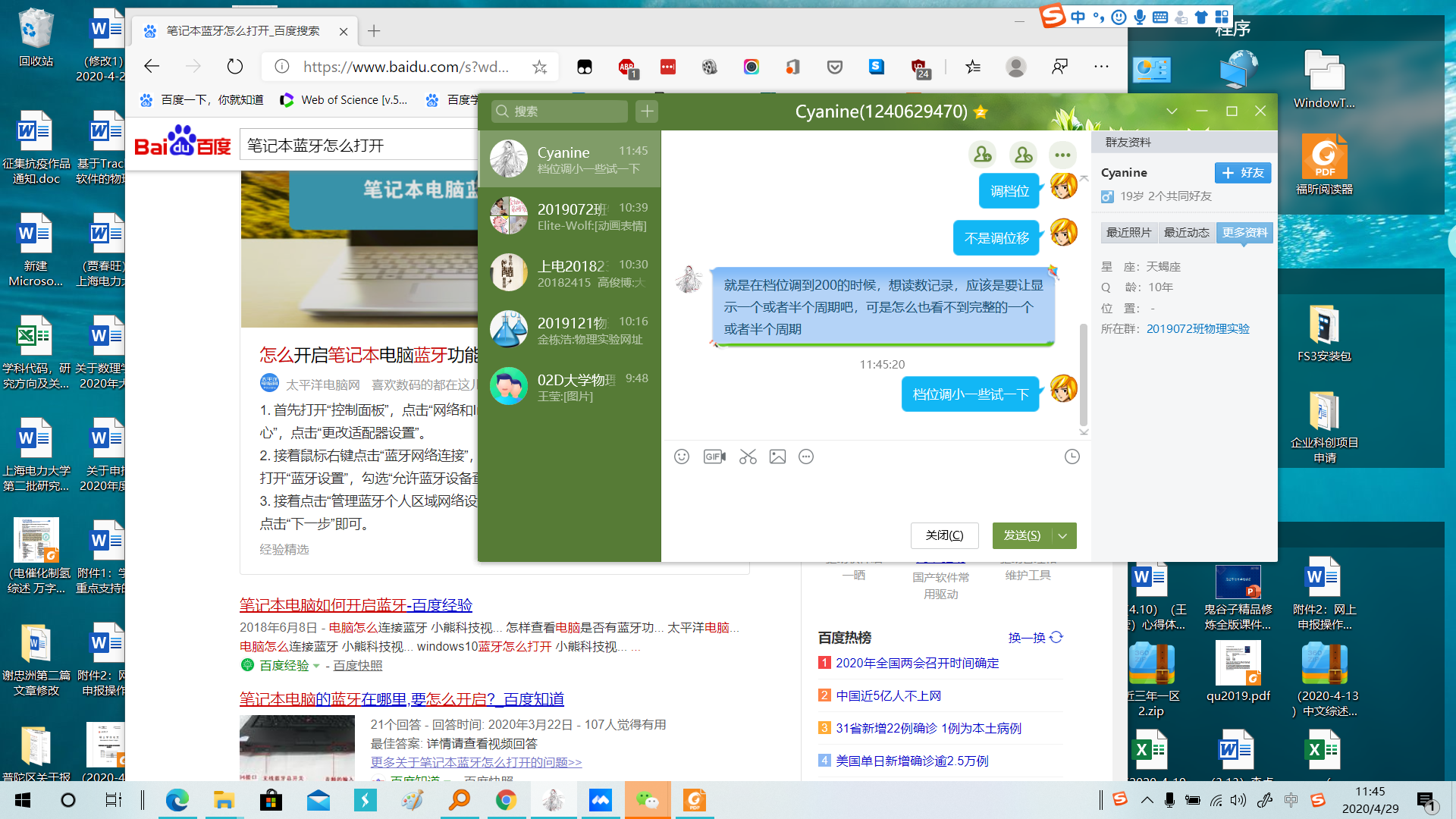This screenshot has height=819, width=1456.
Task: Click the plus button beside QQ search
Action: click(x=647, y=111)
